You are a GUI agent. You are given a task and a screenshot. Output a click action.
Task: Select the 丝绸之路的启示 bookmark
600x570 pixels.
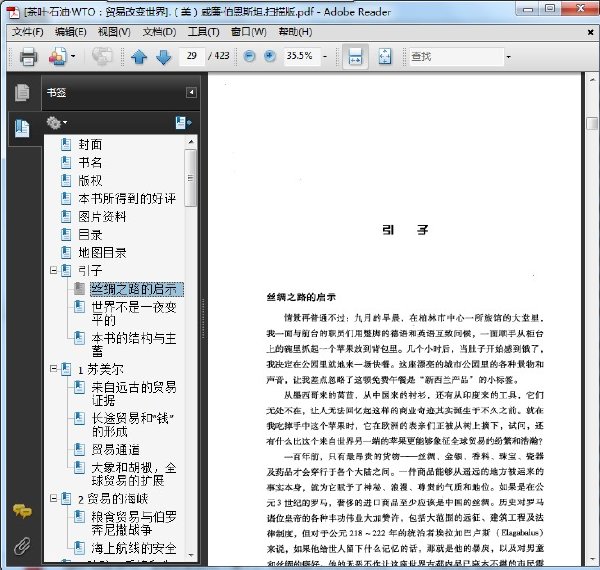coord(137,289)
